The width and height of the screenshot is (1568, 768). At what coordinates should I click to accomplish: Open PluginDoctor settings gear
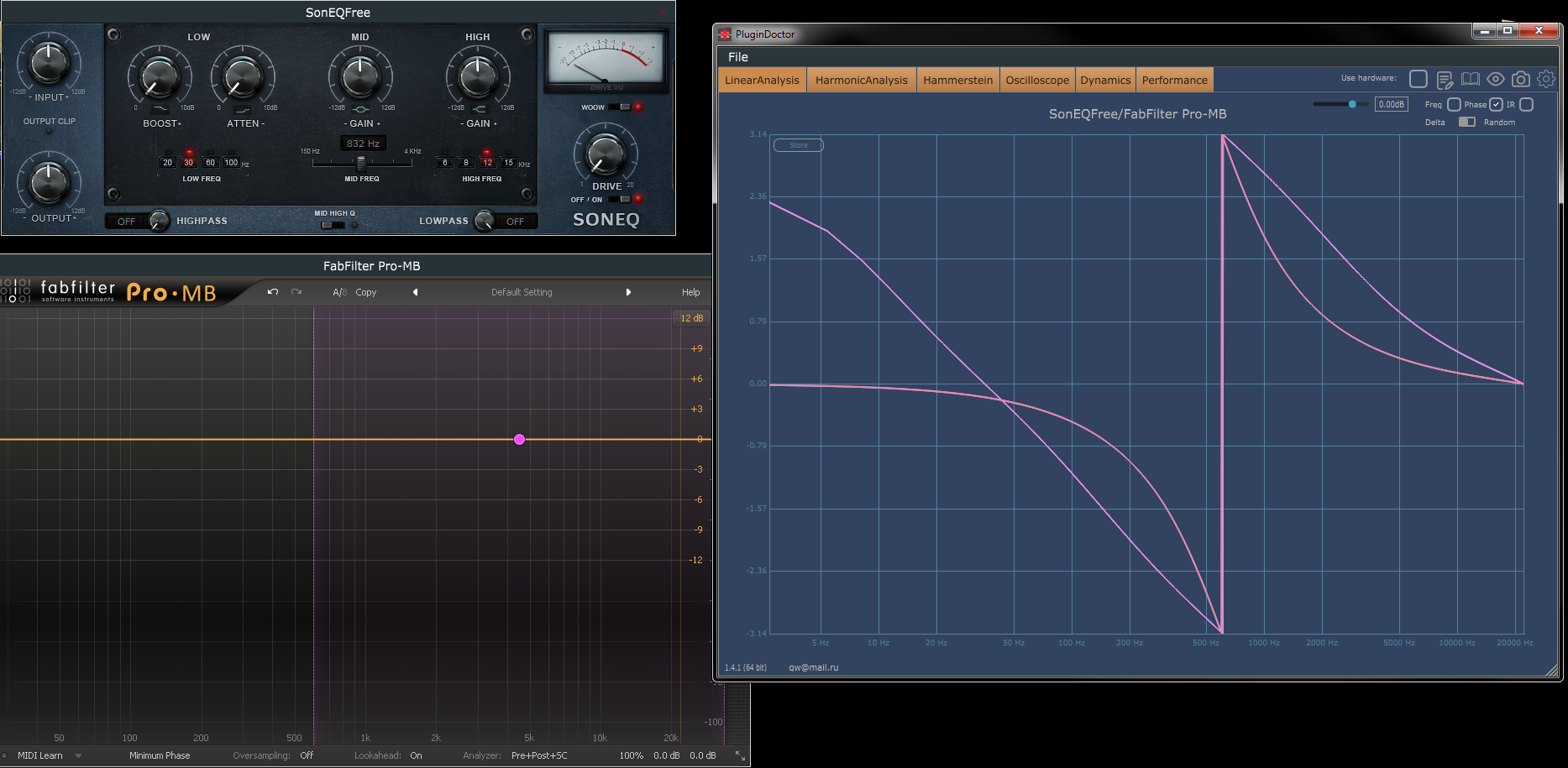pyautogui.click(x=1546, y=79)
